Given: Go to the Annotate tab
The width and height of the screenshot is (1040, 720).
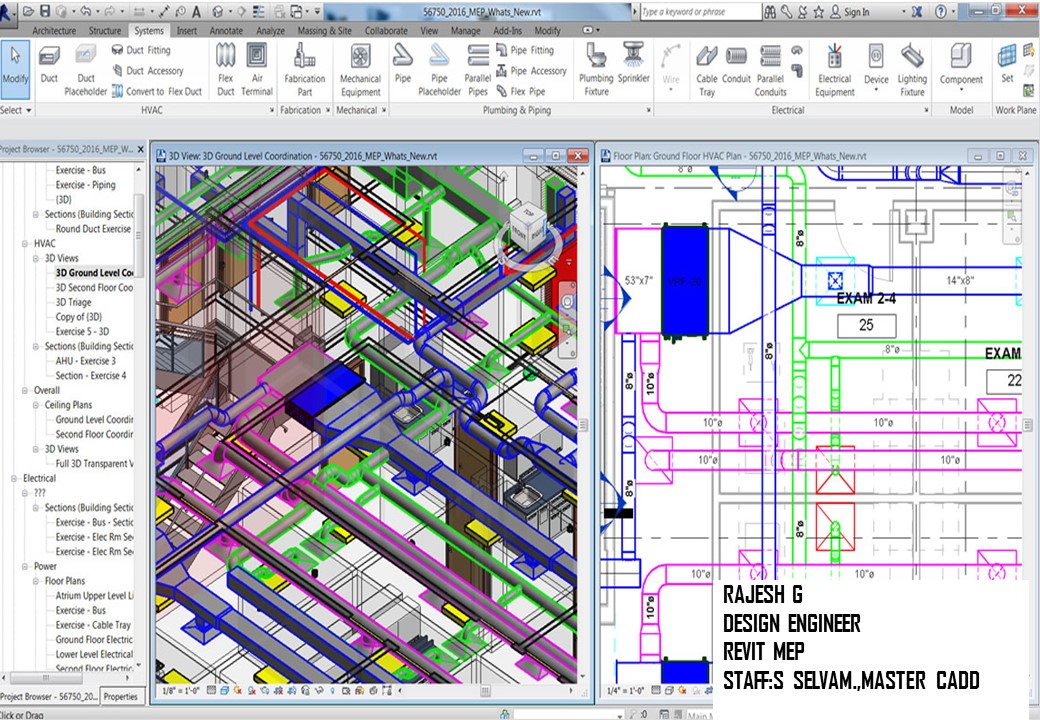Looking at the screenshot, I should click(x=226, y=30).
